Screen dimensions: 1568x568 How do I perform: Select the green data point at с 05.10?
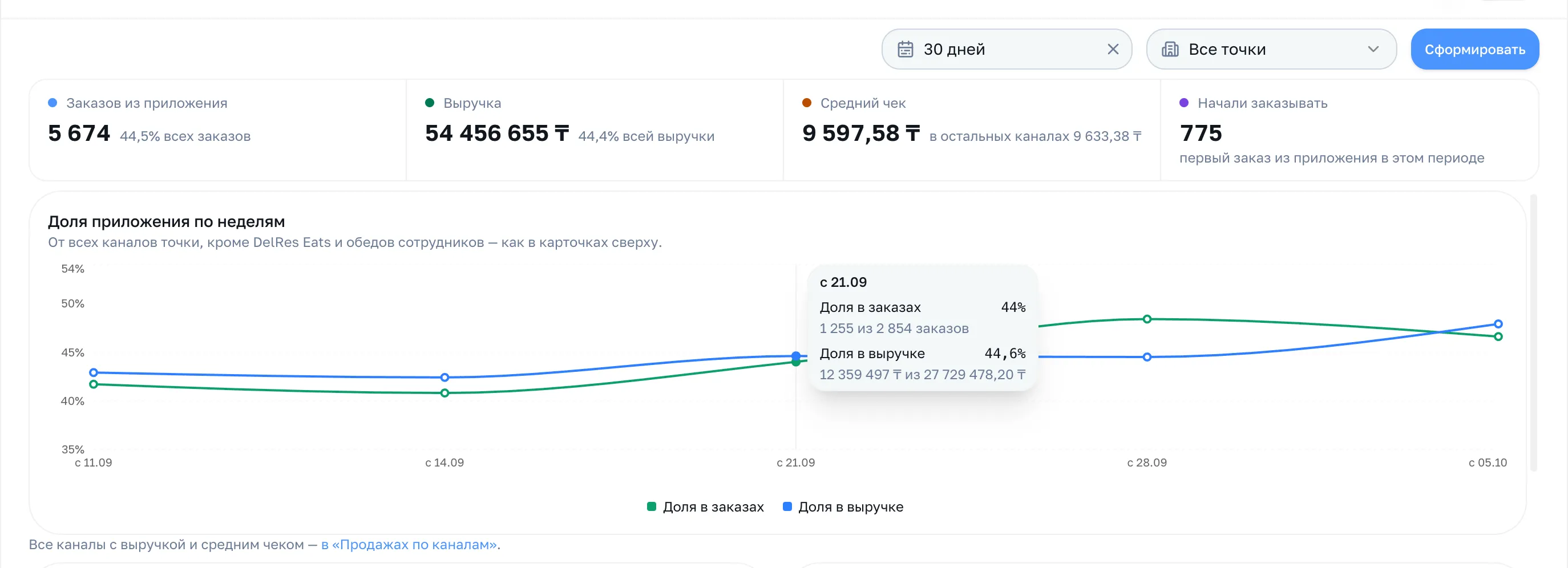tap(1498, 336)
